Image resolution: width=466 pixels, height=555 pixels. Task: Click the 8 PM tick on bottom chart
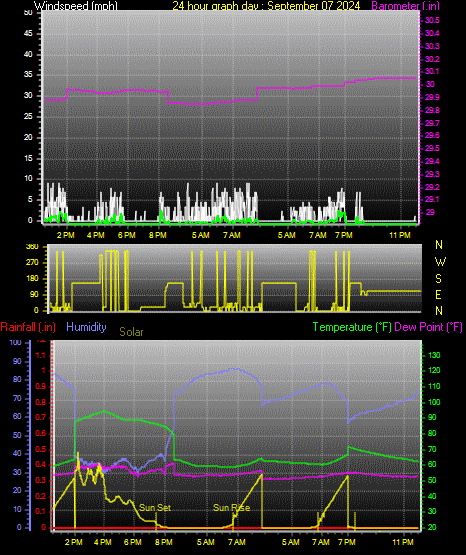point(164,542)
